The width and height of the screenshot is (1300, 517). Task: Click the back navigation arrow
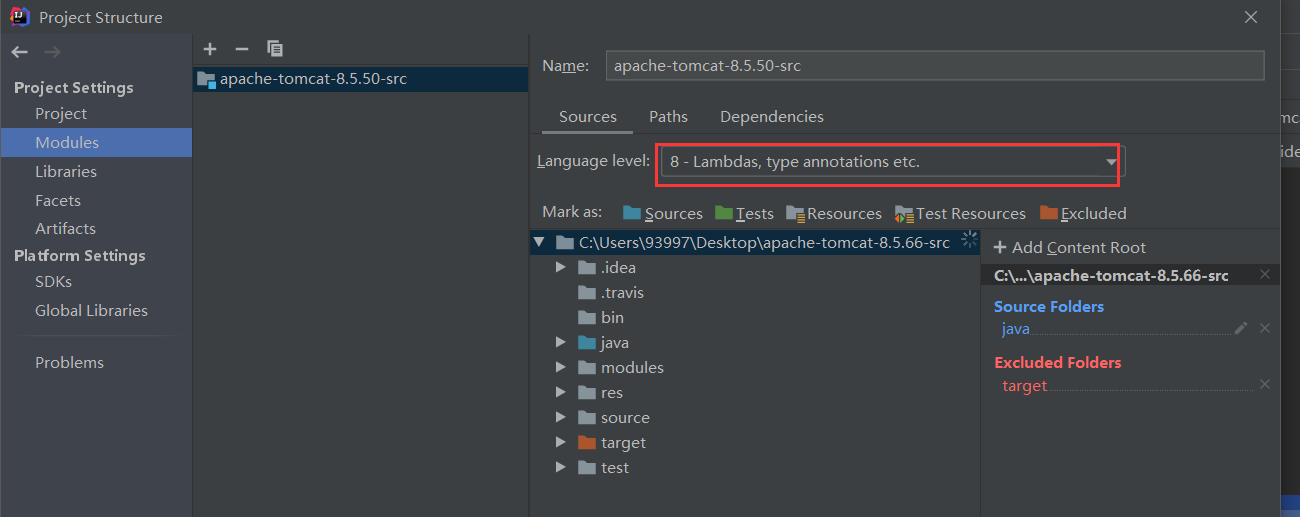tap(20, 52)
